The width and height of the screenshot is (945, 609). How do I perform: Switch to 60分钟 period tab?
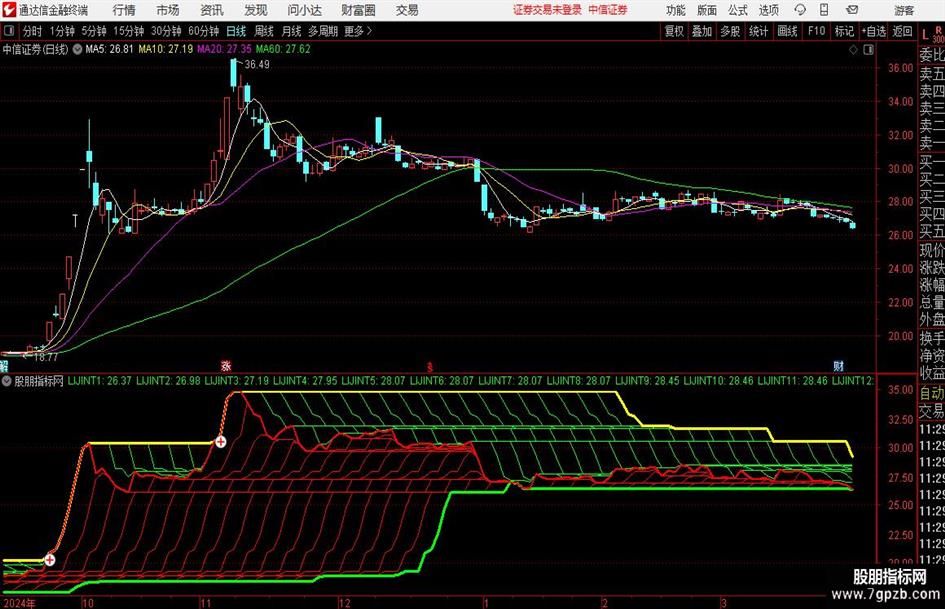pos(203,31)
